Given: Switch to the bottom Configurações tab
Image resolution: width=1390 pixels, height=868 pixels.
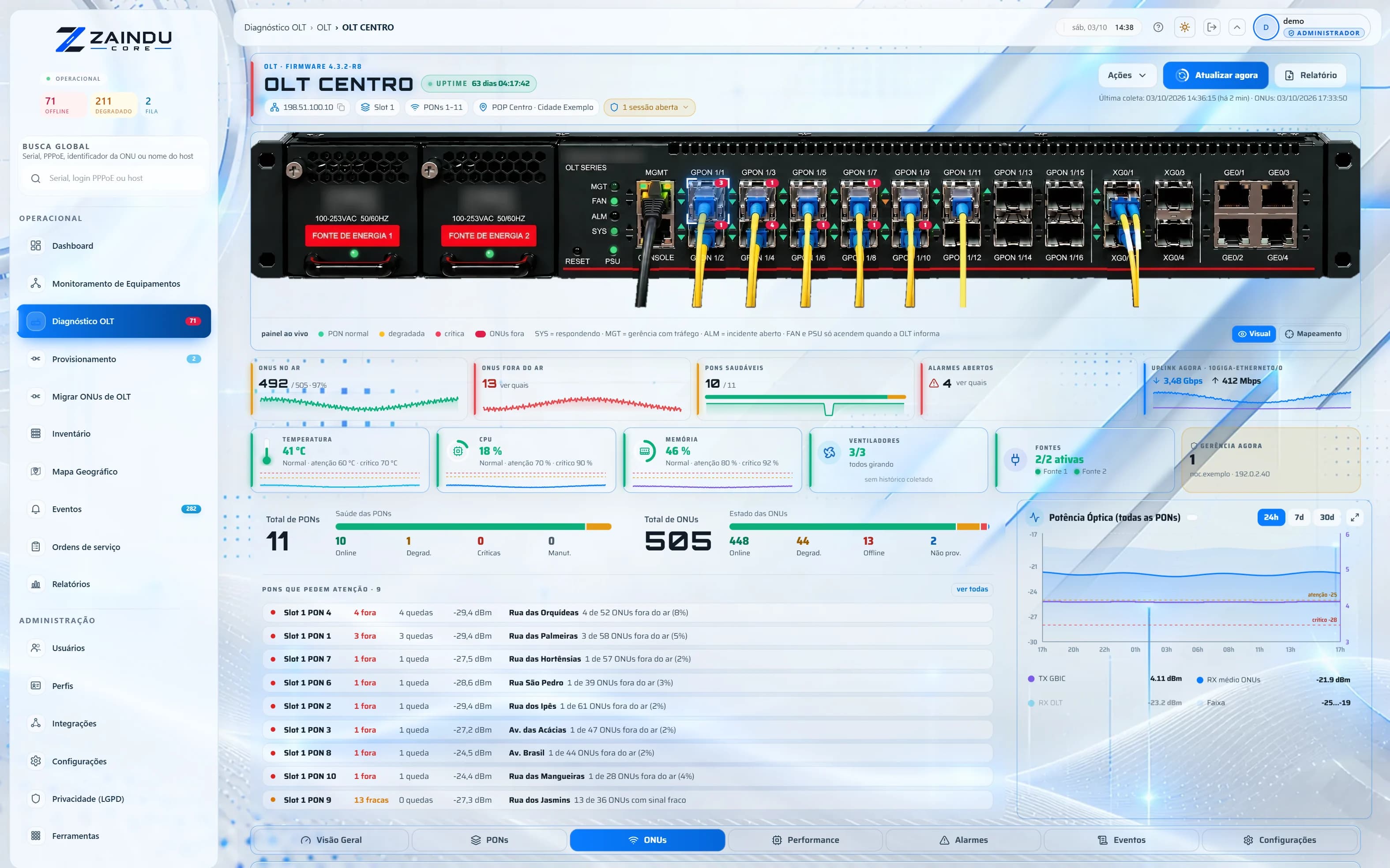Looking at the screenshot, I should click(x=1279, y=840).
